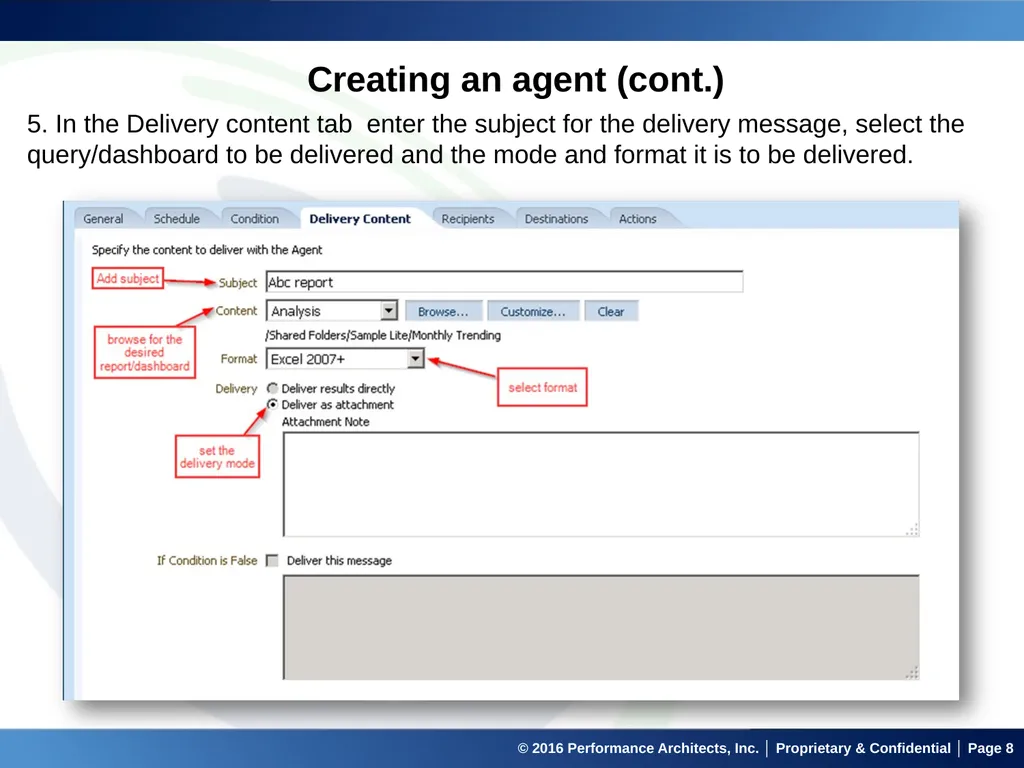Select Deliver results directly radio button
Viewport: 1024px width, 768px height.
[x=272, y=388]
